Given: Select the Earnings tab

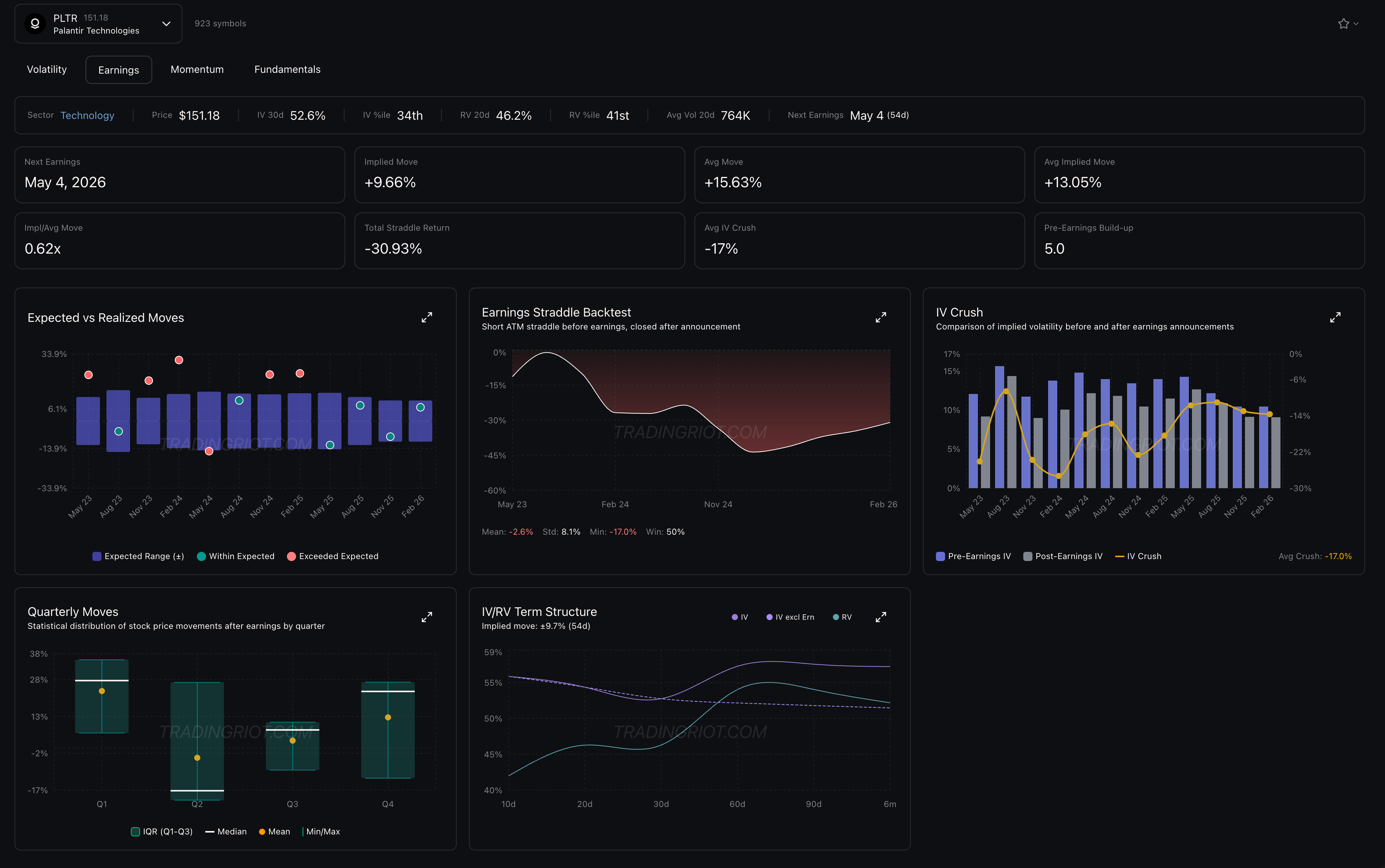Looking at the screenshot, I should point(118,70).
